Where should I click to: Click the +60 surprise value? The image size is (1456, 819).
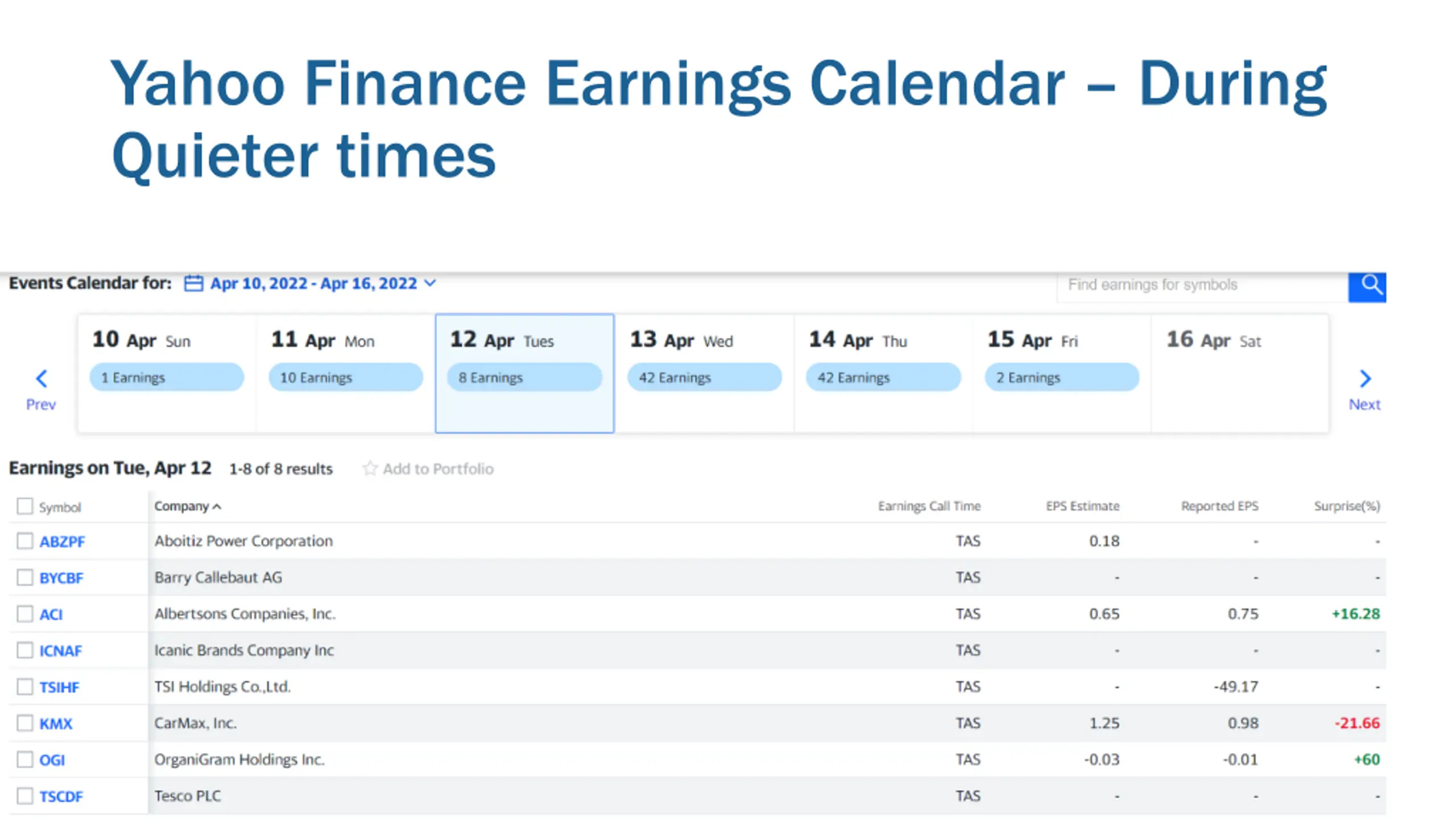(x=1367, y=759)
